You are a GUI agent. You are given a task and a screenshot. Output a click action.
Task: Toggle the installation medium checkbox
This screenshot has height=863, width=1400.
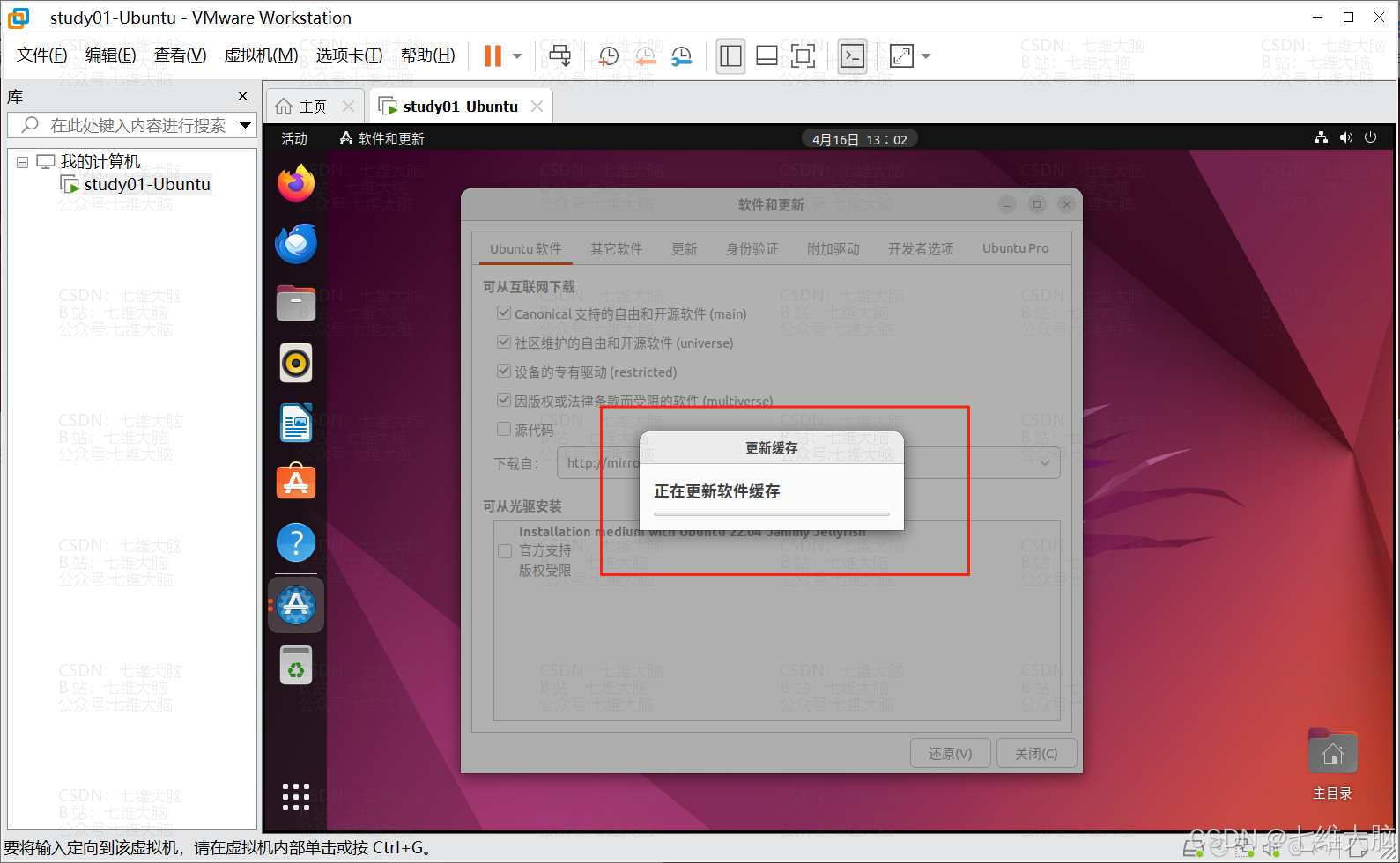coord(505,551)
